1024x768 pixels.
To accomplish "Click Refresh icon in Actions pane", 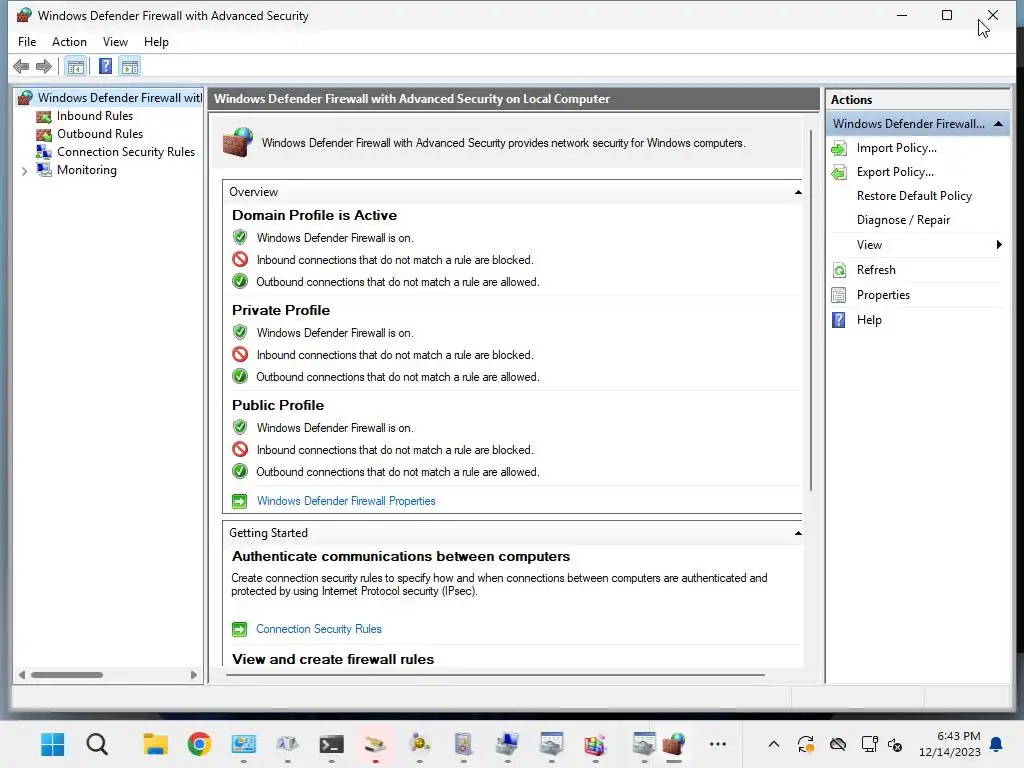I will coord(839,270).
